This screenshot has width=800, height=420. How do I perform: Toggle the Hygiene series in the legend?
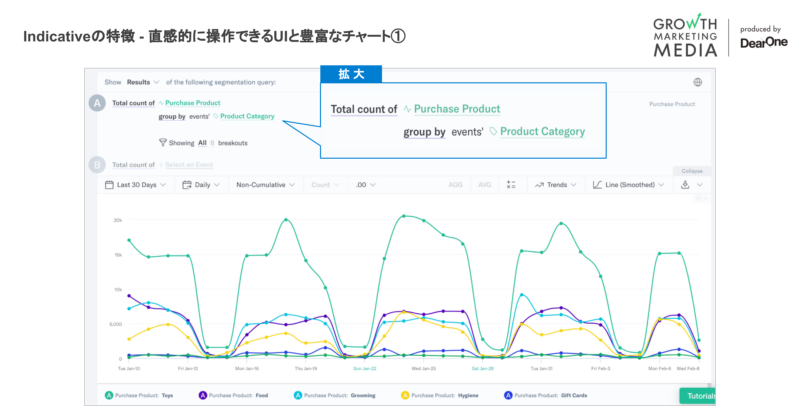pyautogui.click(x=440, y=396)
